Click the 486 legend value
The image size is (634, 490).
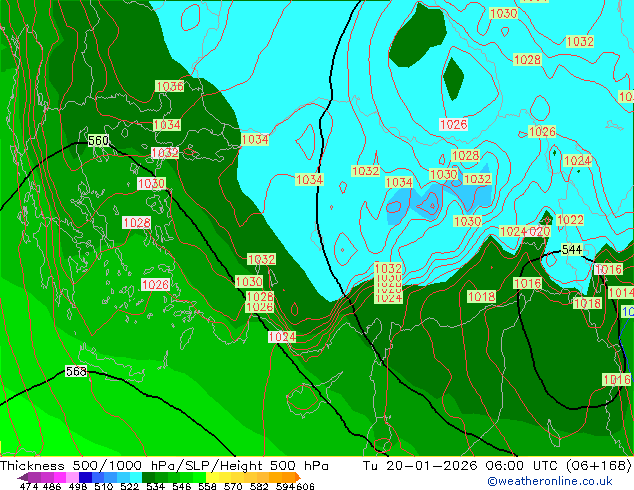52,486
